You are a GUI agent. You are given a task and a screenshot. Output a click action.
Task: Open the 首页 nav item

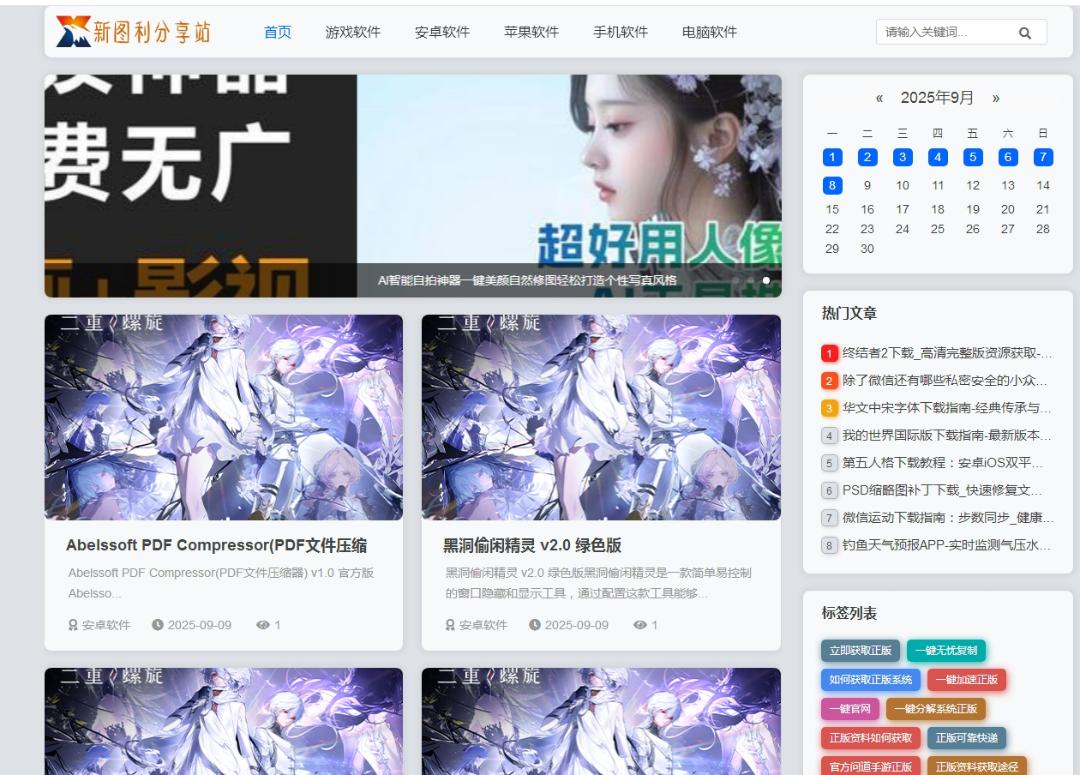(x=278, y=32)
